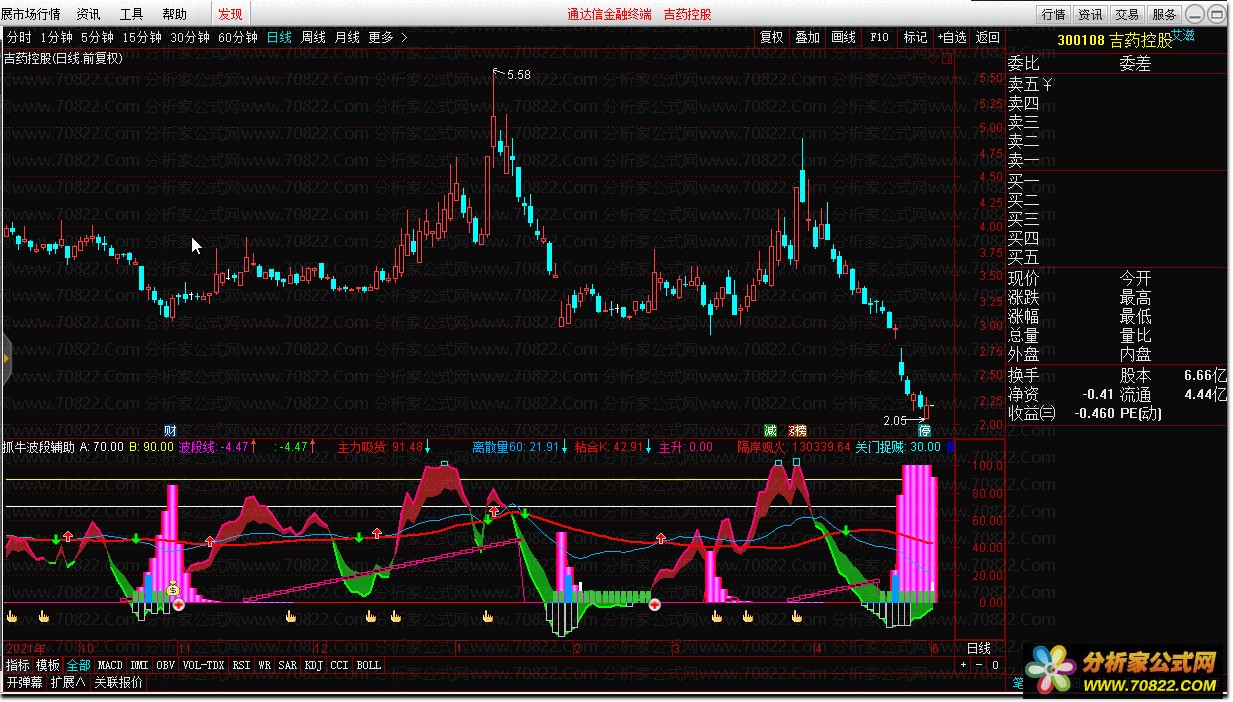1233x702 pixels.
Task: Open the 画线 drawing tools
Action: click(x=844, y=37)
